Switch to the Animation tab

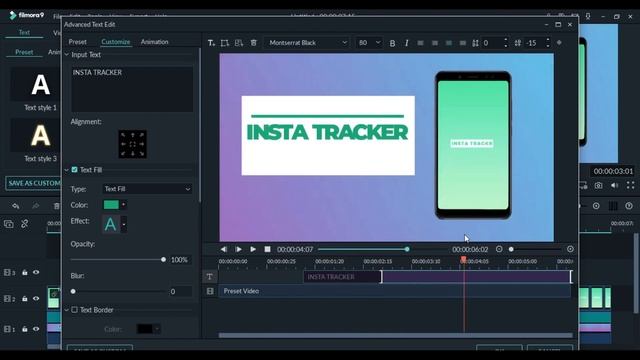point(154,42)
